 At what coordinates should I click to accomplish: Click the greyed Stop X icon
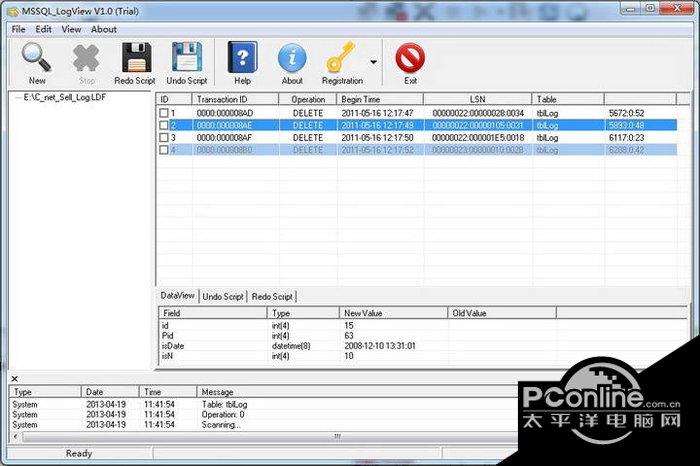(86, 58)
